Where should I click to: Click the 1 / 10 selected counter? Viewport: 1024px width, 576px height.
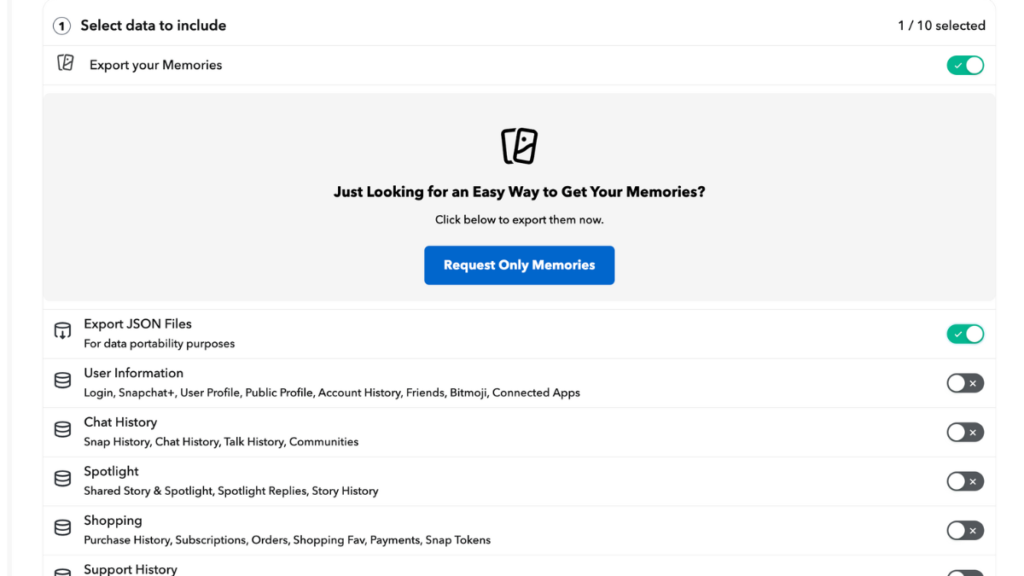point(941,26)
